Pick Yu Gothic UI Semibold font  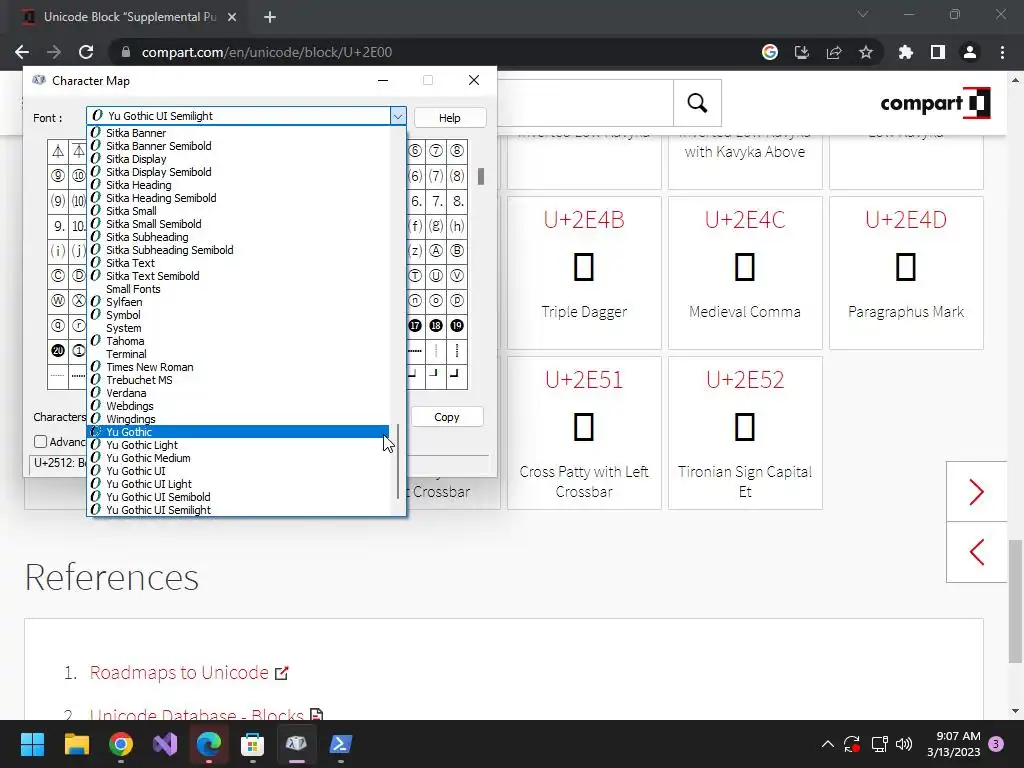[x=238, y=497]
